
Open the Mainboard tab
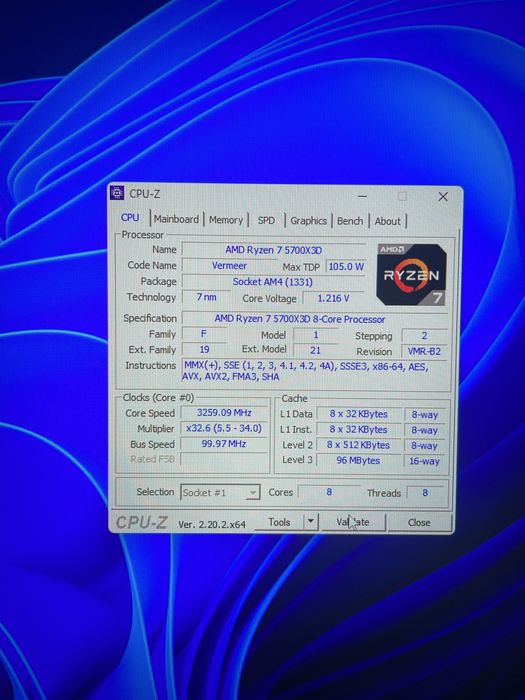[176, 219]
